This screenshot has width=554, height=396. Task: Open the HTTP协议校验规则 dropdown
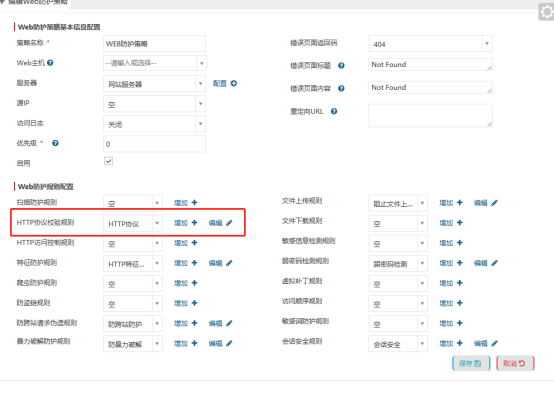click(x=133, y=223)
